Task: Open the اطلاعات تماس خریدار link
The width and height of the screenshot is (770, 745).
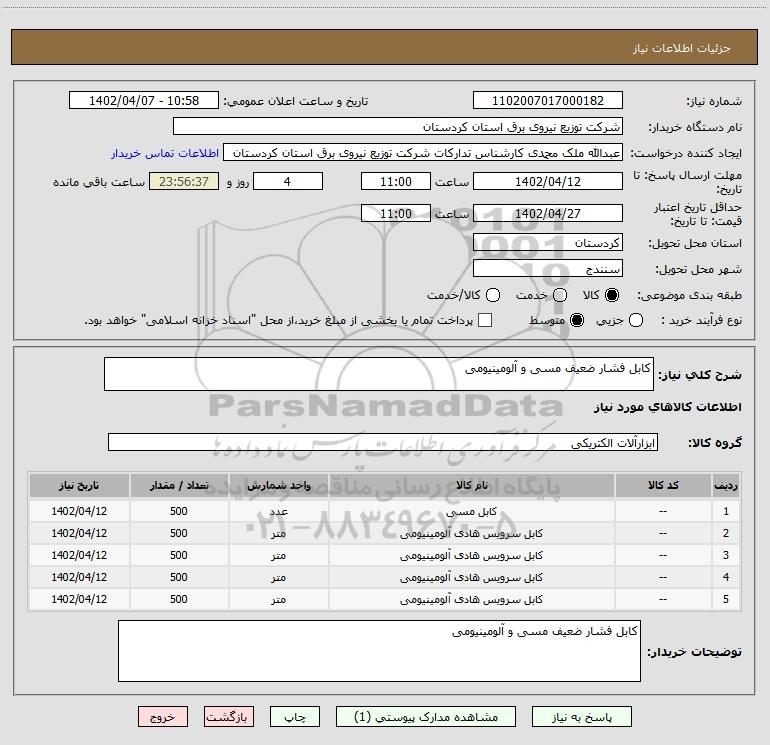Action: 165,153
